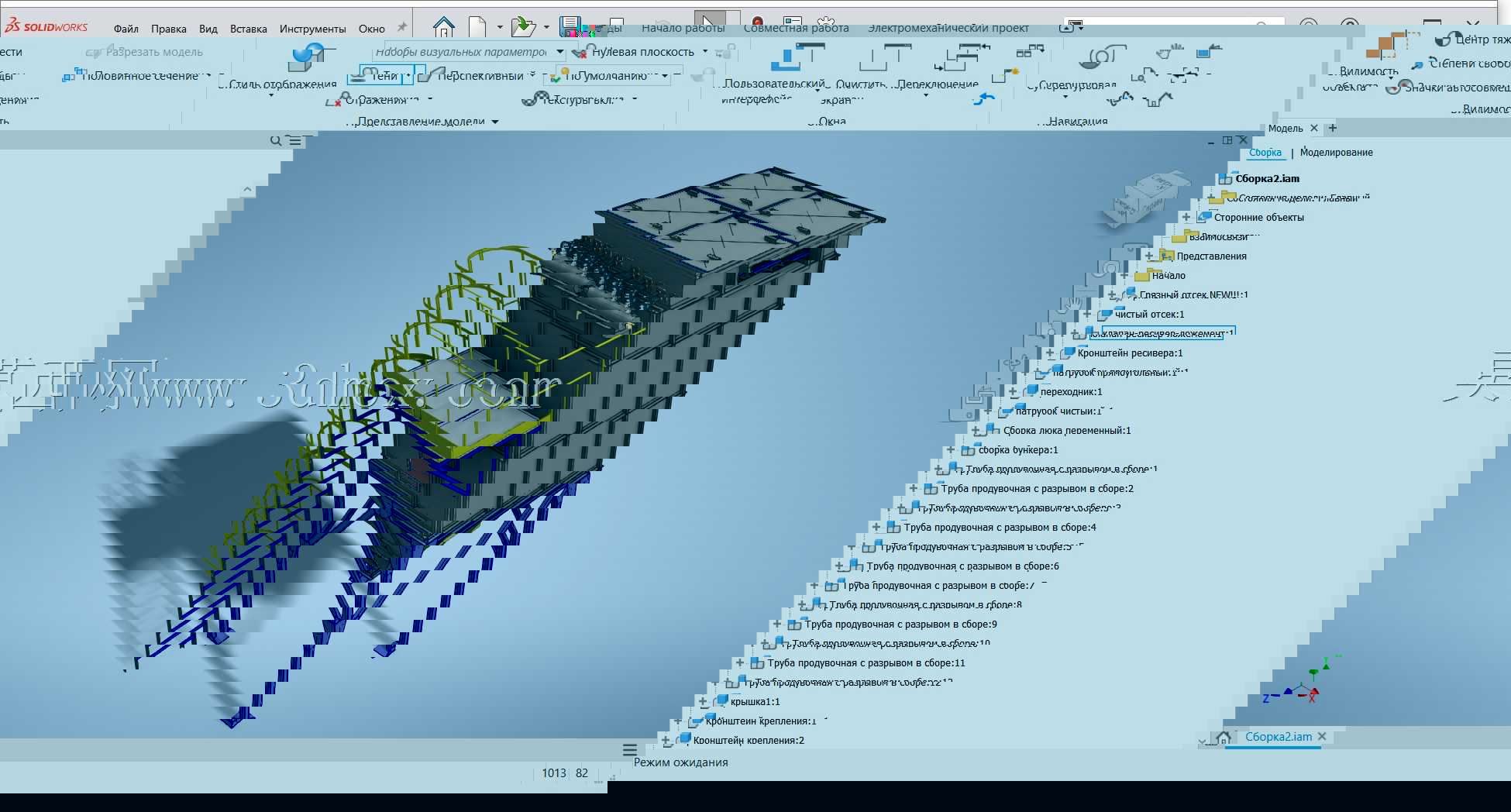Switch to the Электромеханический проект ribbon tab
The width and height of the screenshot is (1511, 812).
pyautogui.click(x=948, y=28)
